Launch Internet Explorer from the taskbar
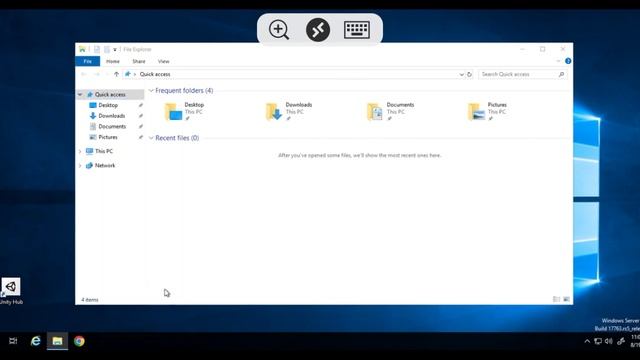 coord(36,341)
